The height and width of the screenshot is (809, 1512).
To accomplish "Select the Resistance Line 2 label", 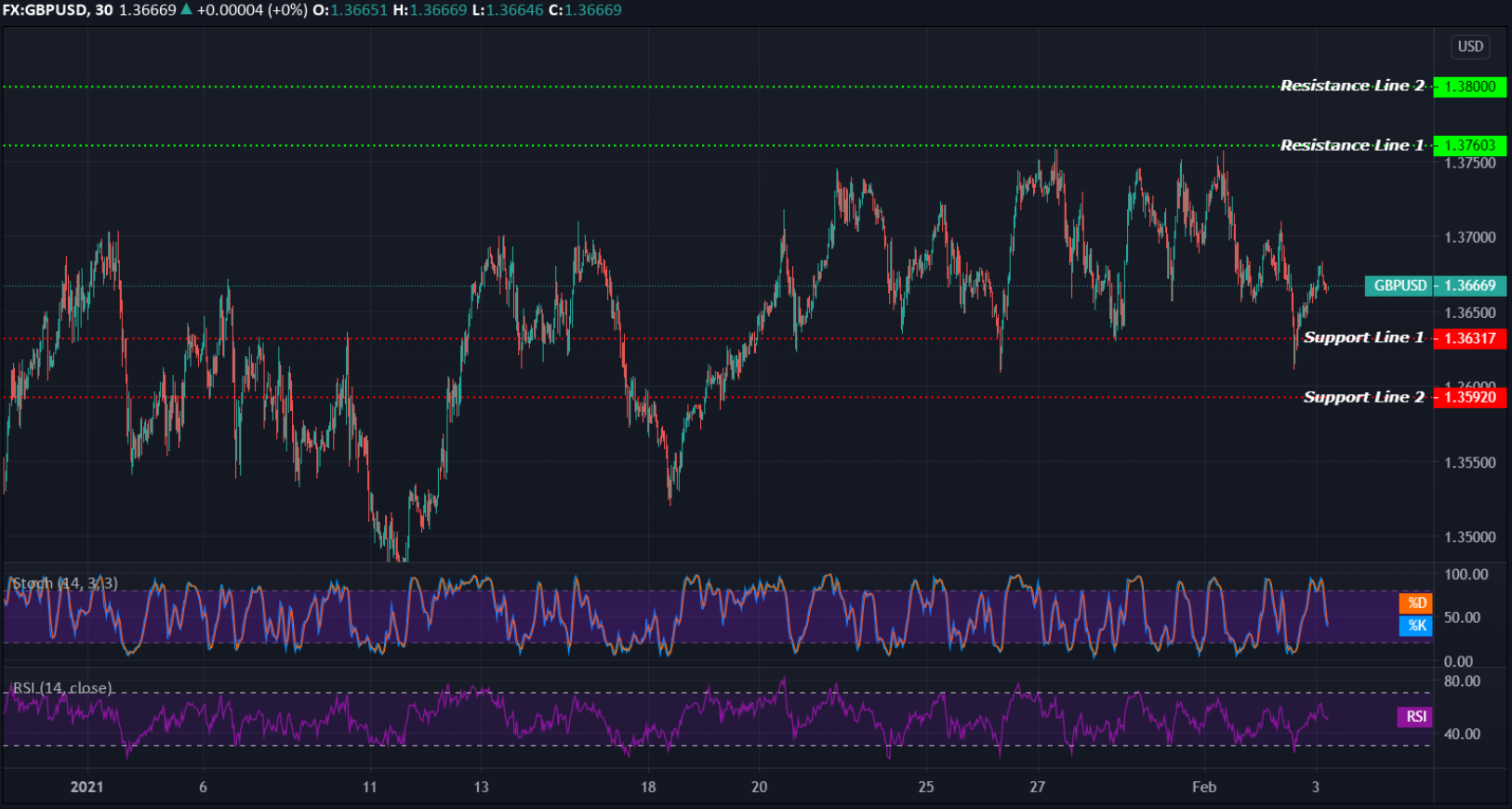I will coord(1352,86).
